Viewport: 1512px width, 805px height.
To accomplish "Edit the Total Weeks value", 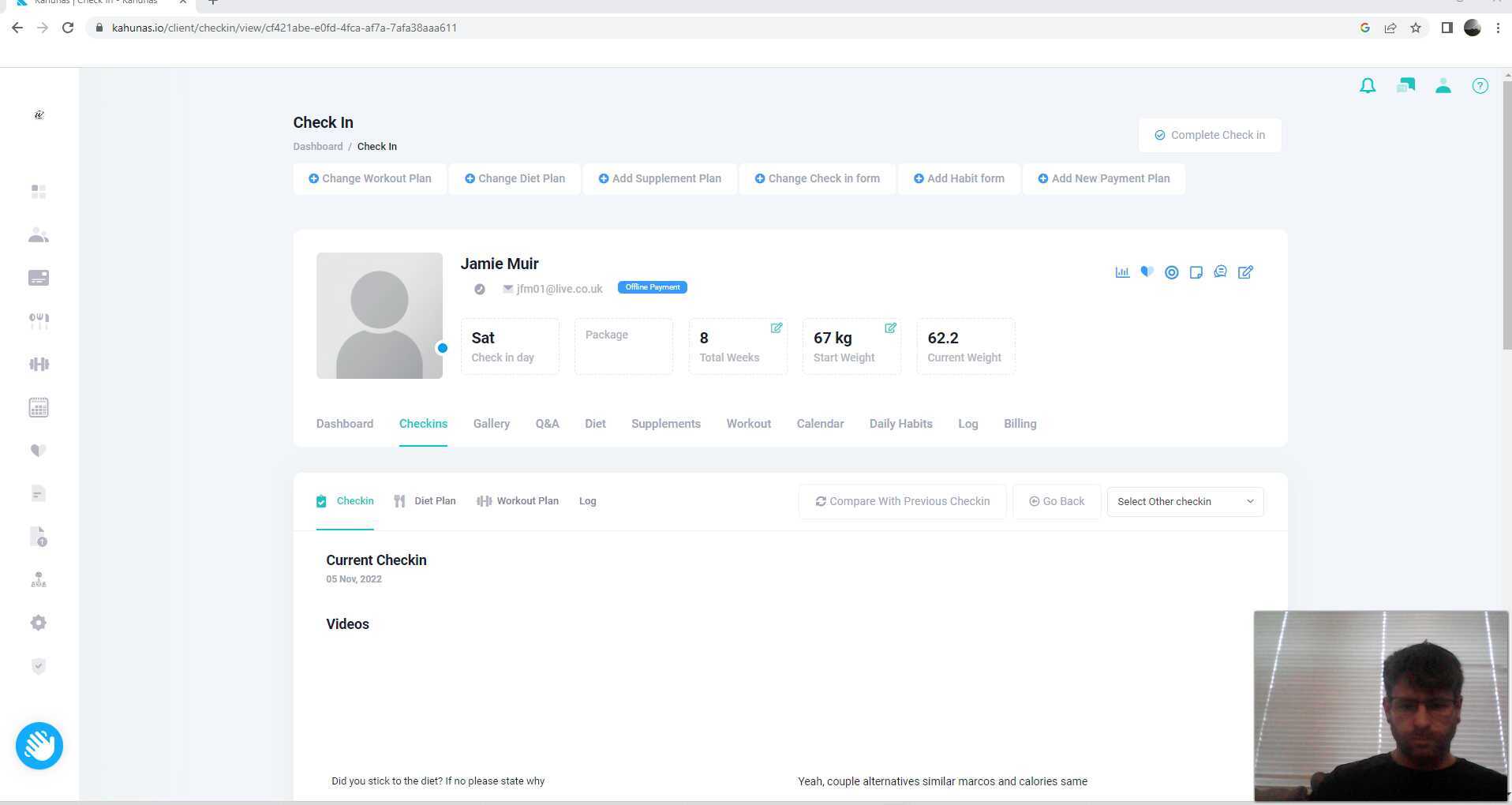I will click(x=776, y=328).
